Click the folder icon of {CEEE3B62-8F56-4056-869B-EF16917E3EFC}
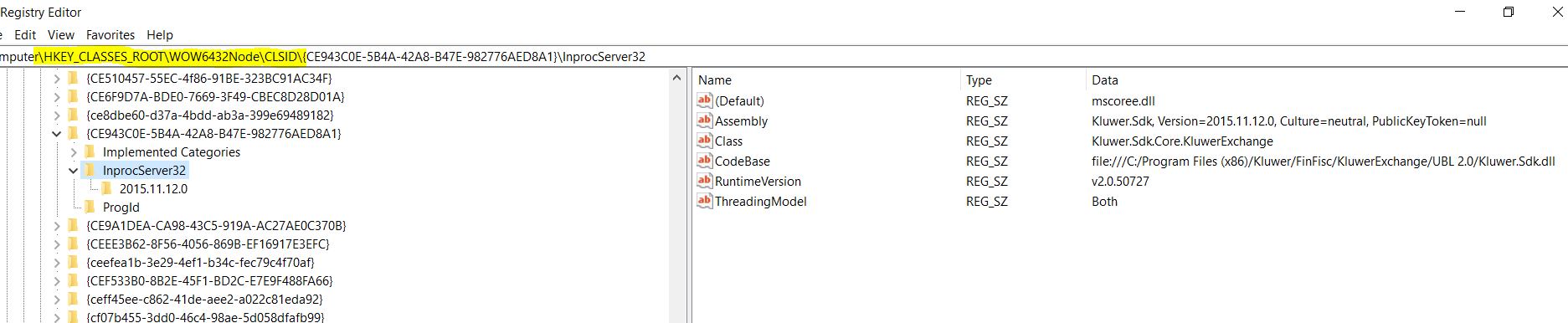This screenshot has width=1568, height=323. tap(73, 244)
